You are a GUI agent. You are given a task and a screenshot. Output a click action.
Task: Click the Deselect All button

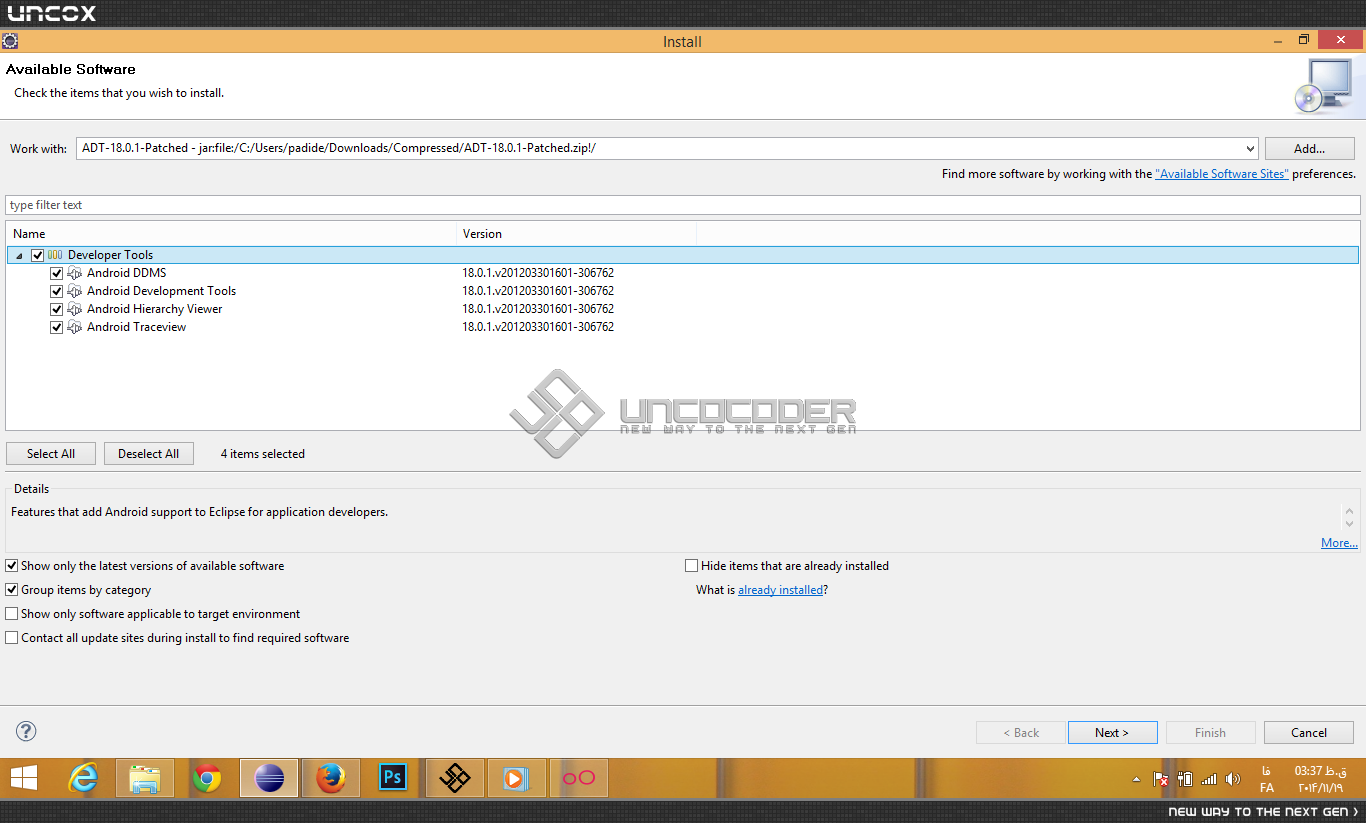[x=149, y=454]
